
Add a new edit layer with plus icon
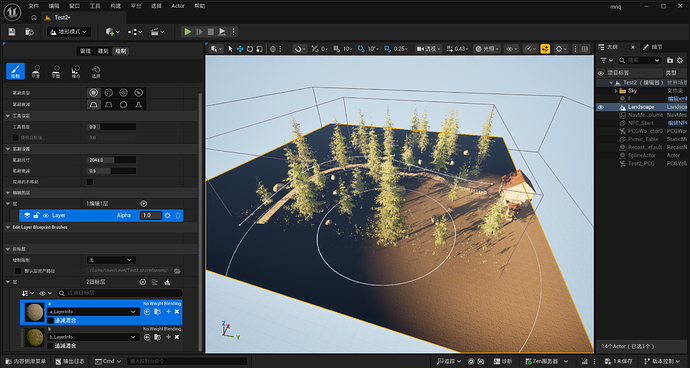pyautogui.click(x=143, y=203)
